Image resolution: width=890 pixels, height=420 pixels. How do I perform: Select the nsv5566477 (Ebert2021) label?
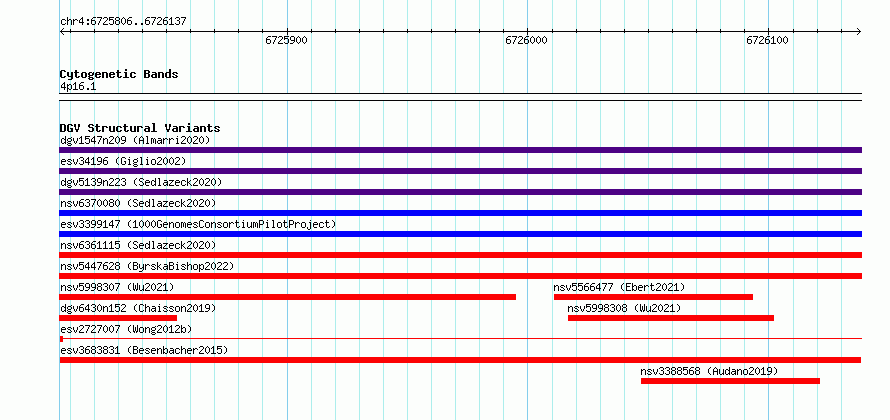pos(619,287)
